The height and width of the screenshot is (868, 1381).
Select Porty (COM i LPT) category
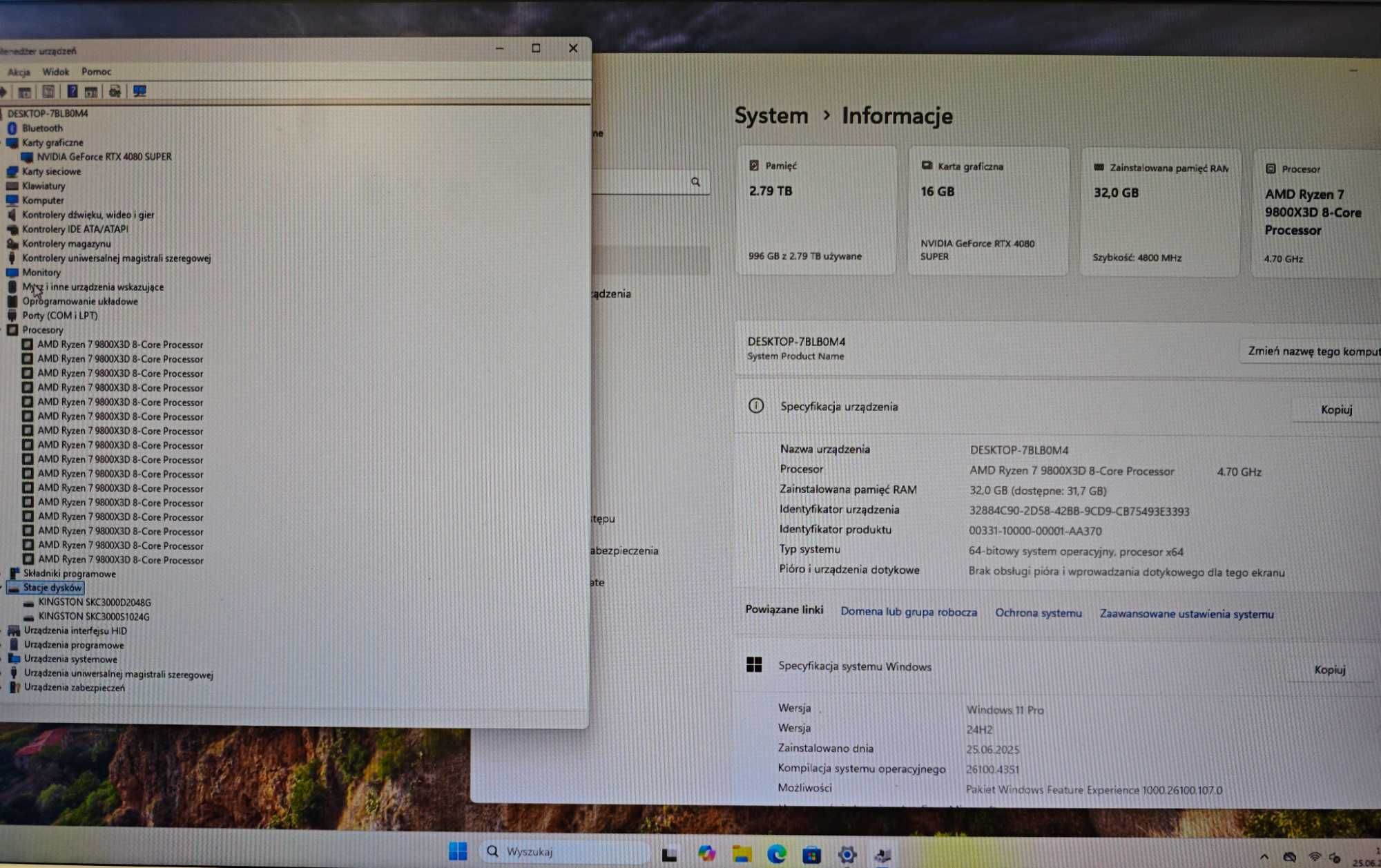pos(59,316)
